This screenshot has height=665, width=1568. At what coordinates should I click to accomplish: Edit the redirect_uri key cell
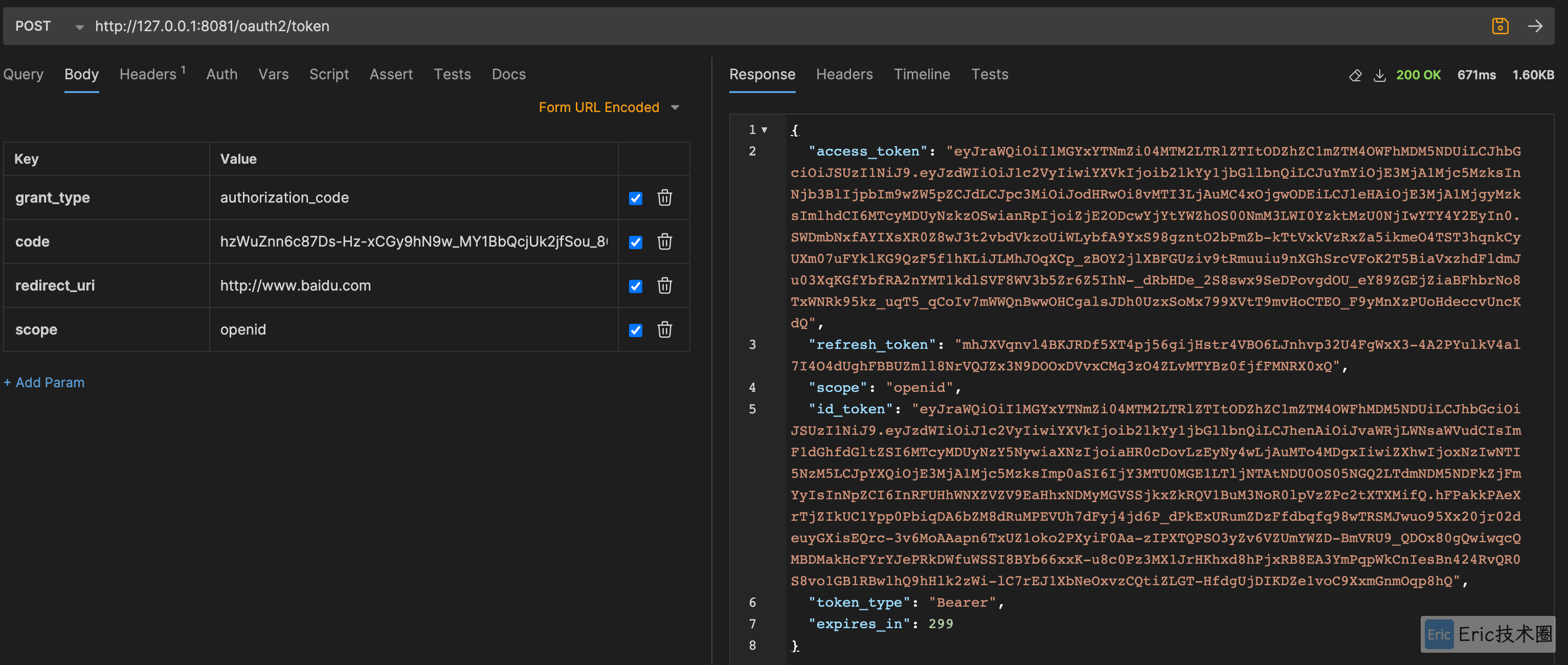point(106,285)
